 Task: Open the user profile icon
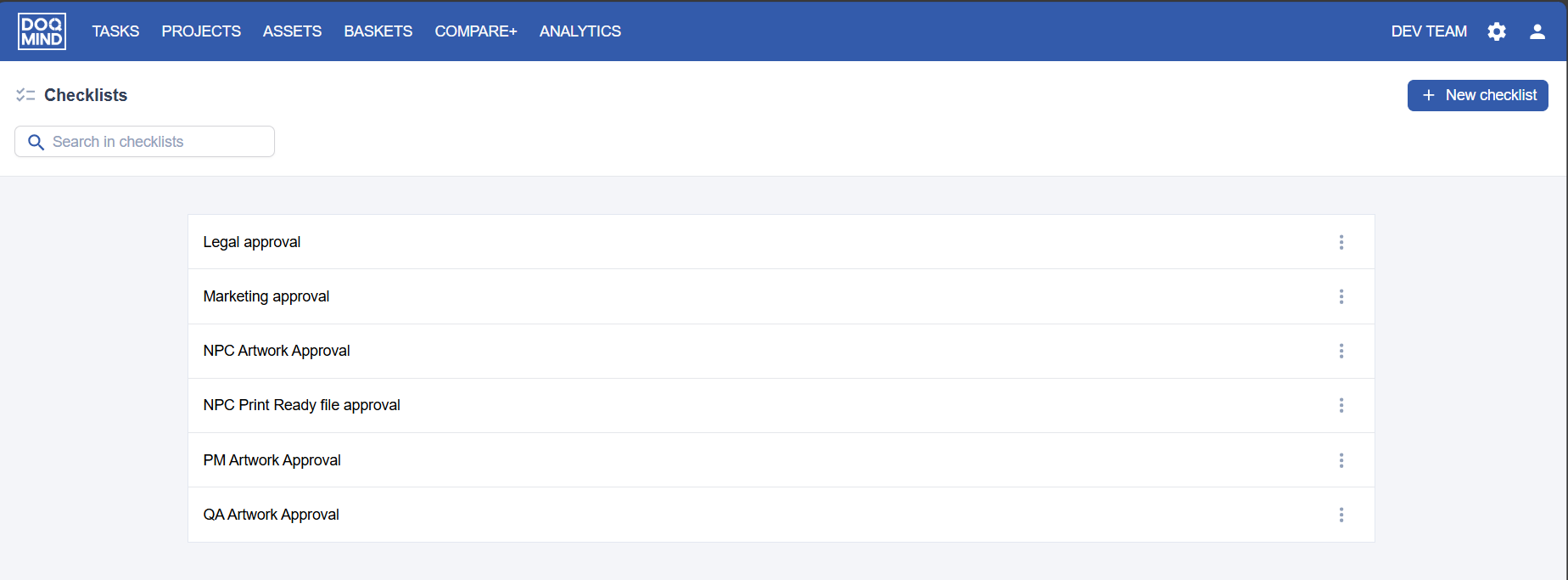tap(1537, 31)
